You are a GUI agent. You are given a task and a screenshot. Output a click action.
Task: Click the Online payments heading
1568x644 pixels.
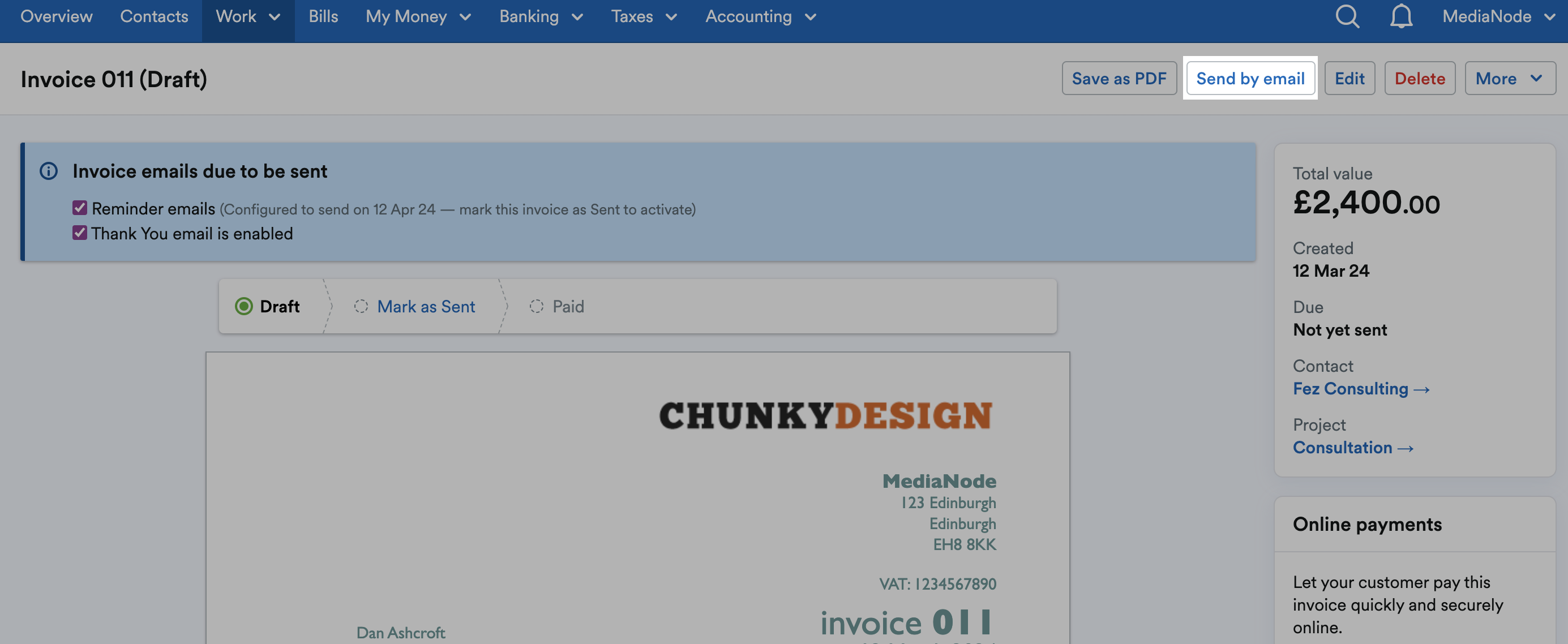click(x=1367, y=524)
